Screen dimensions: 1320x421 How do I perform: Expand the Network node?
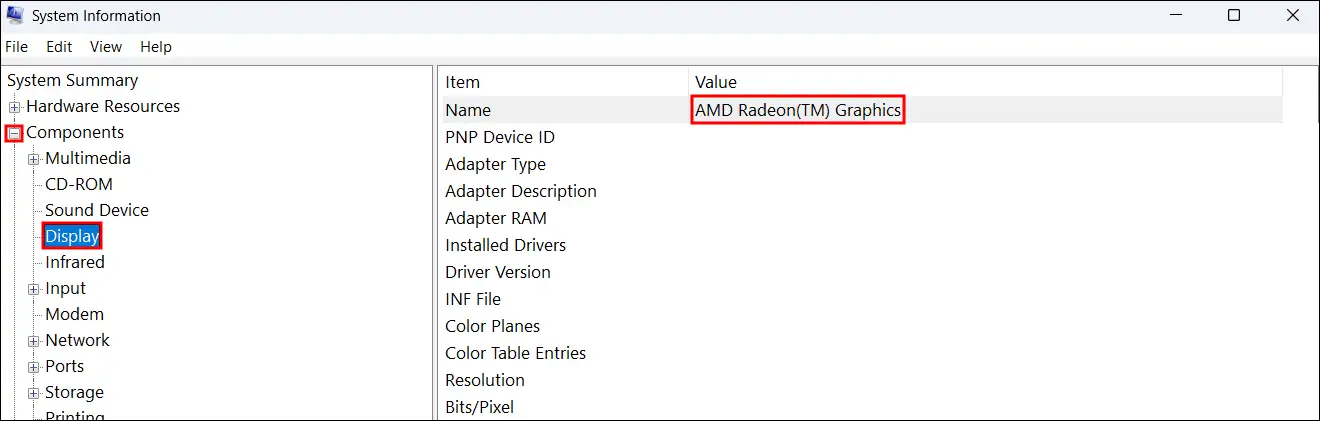(x=34, y=341)
